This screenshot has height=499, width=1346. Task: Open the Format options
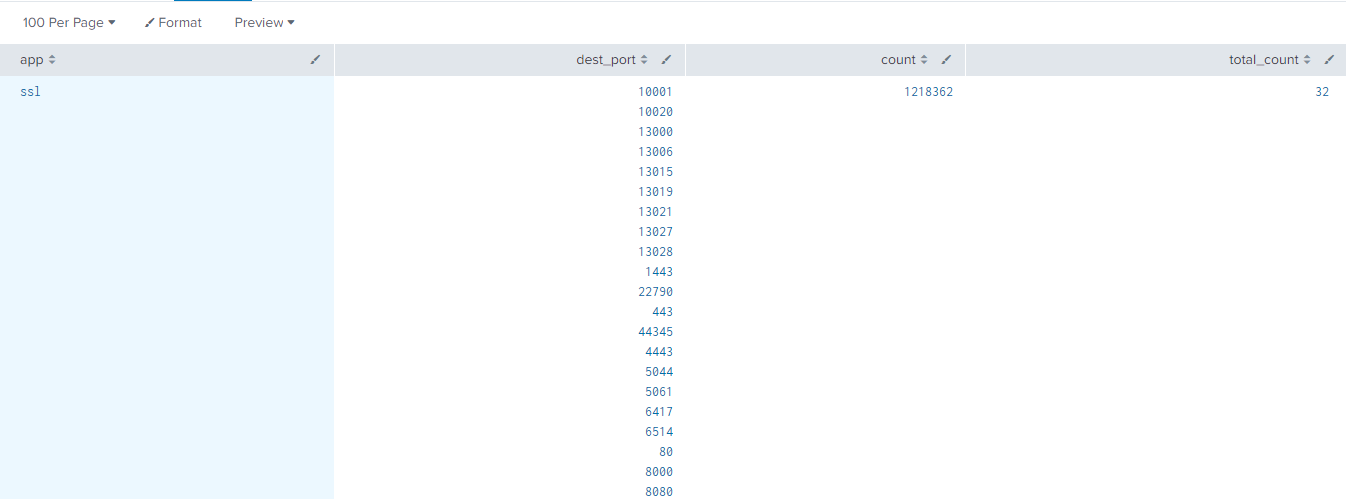pyautogui.click(x=173, y=22)
